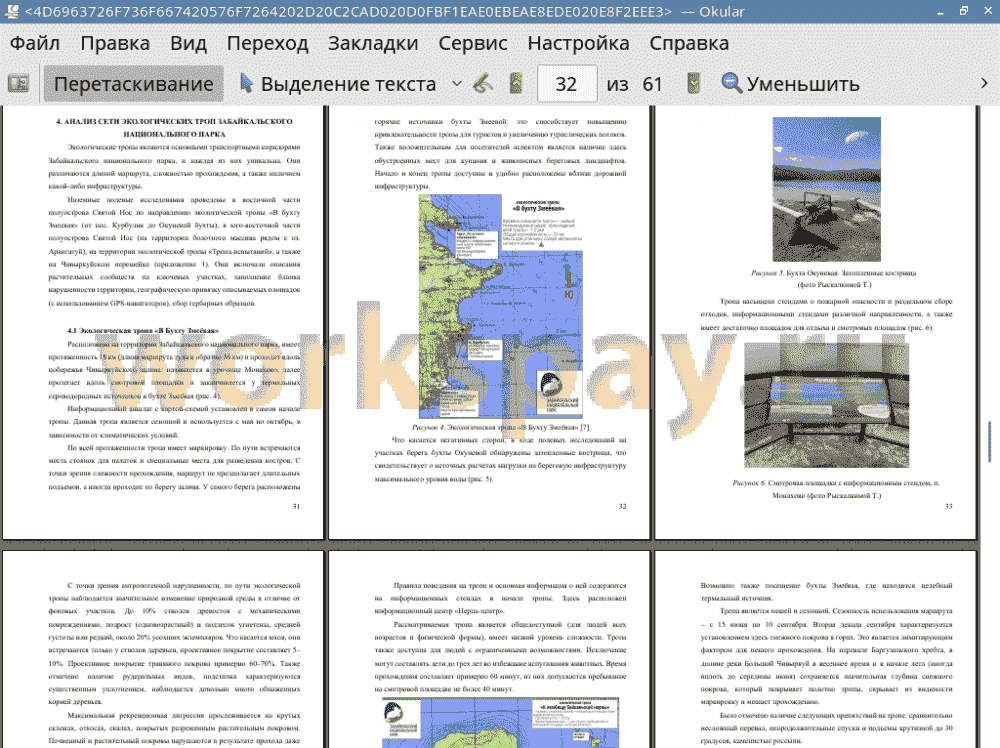The width and height of the screenshot is (1000, 748).
Task: Open the Сервис menu
Action: tap(473, 43)
